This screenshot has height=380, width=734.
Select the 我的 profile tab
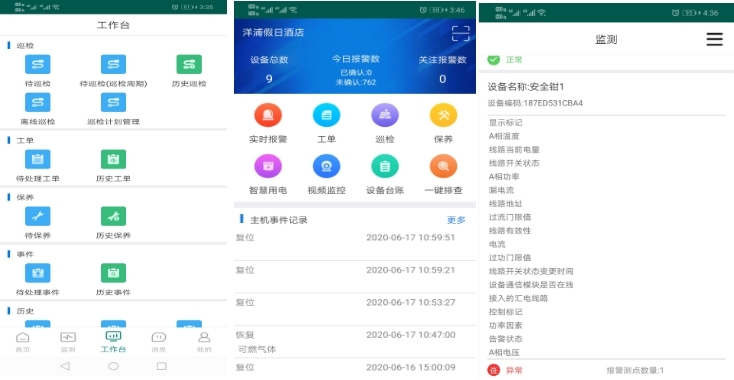[204, 342]
